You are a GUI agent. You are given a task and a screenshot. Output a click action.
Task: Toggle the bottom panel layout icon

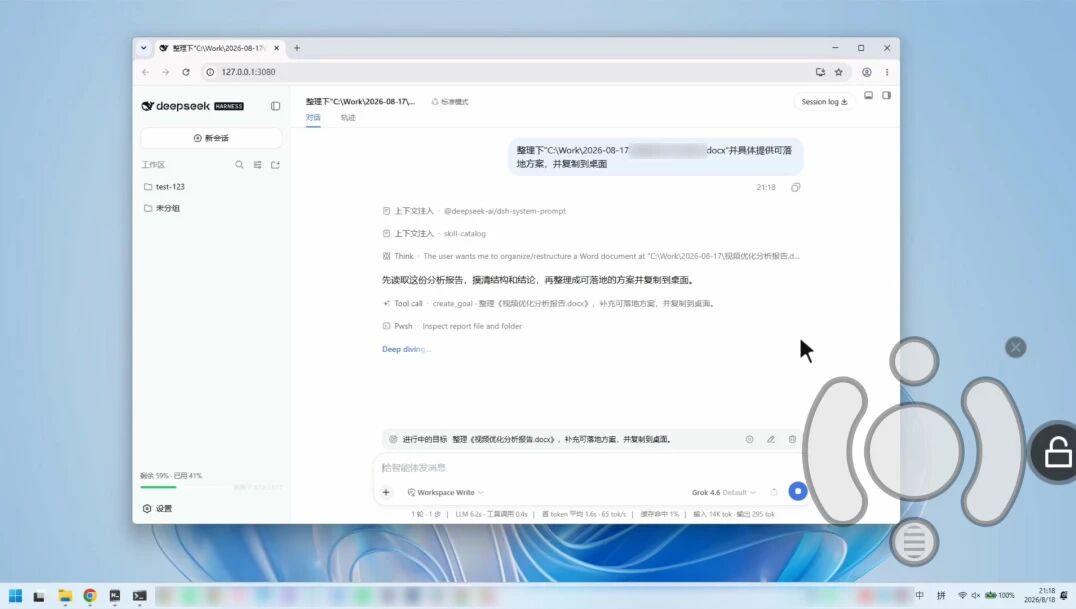pos(868,95)
